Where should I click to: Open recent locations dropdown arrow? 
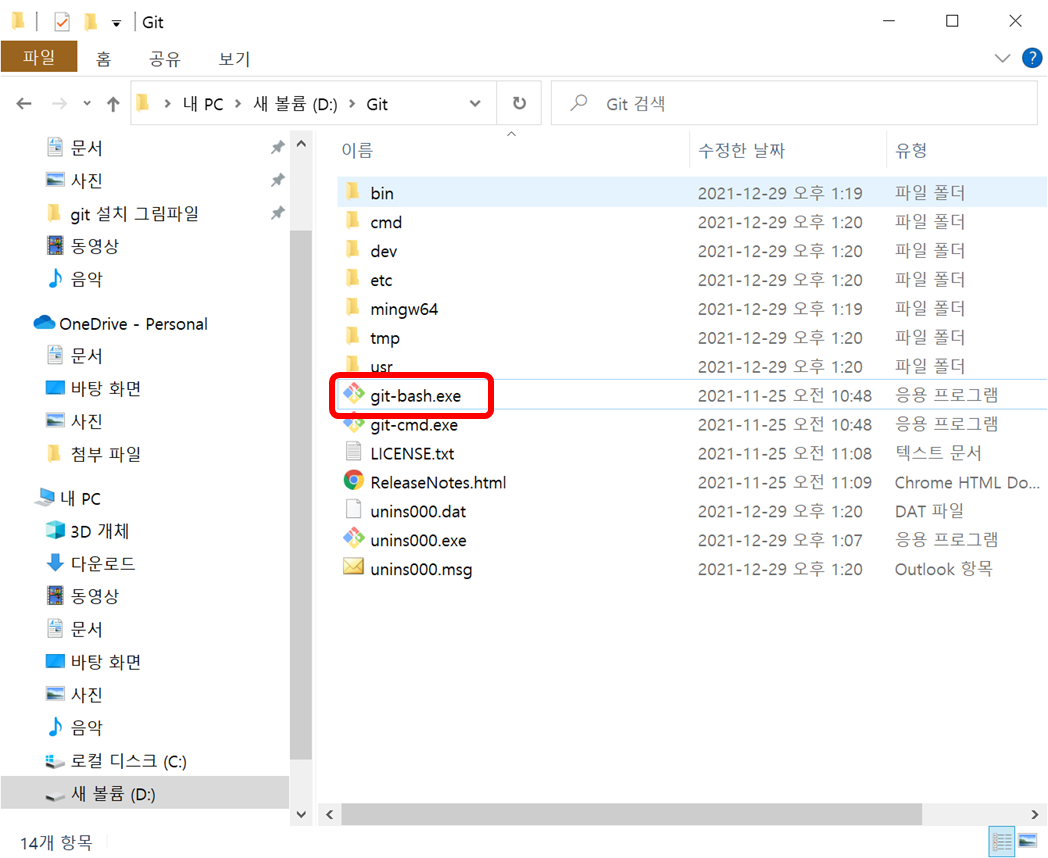click(87, 104)
